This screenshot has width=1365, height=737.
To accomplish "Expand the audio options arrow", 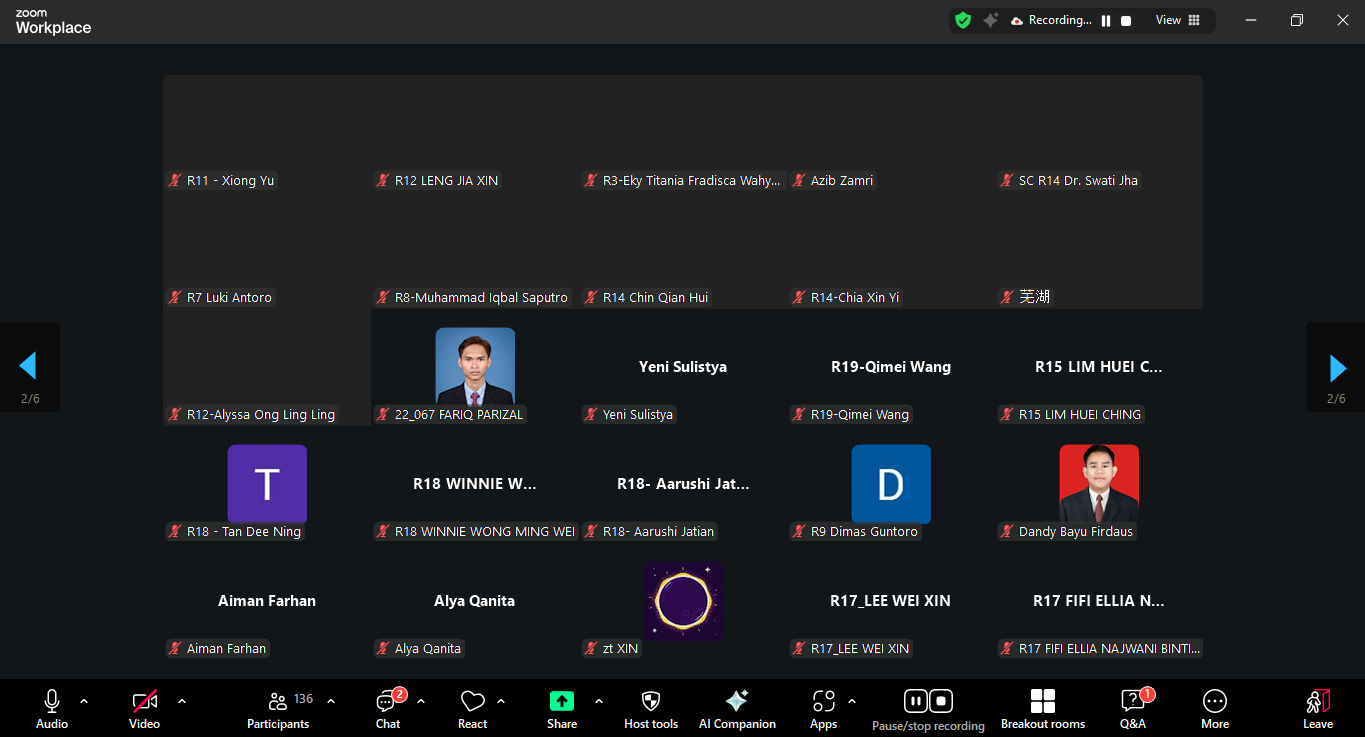I will [84, 701].
